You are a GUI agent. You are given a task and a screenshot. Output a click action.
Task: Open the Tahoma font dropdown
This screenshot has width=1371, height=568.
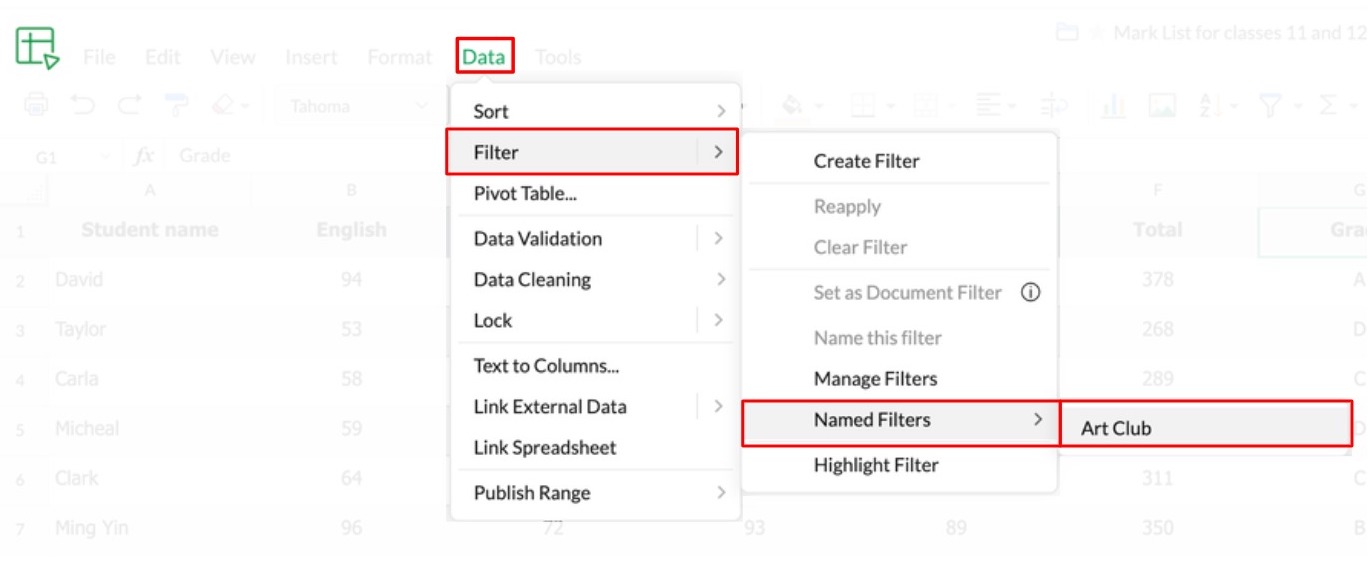(360, 105)
